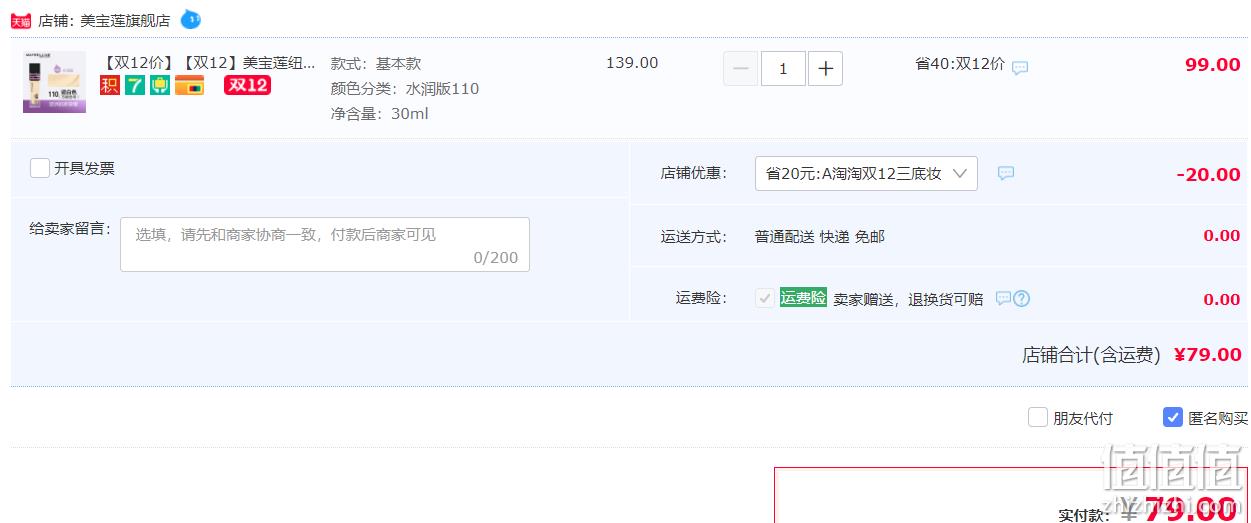The width and height of the screenshot is (1251, 523).
Task: Uncheck the 匿名购买 anonymous purchase checkbox
Action: (x=1173, y=417)
